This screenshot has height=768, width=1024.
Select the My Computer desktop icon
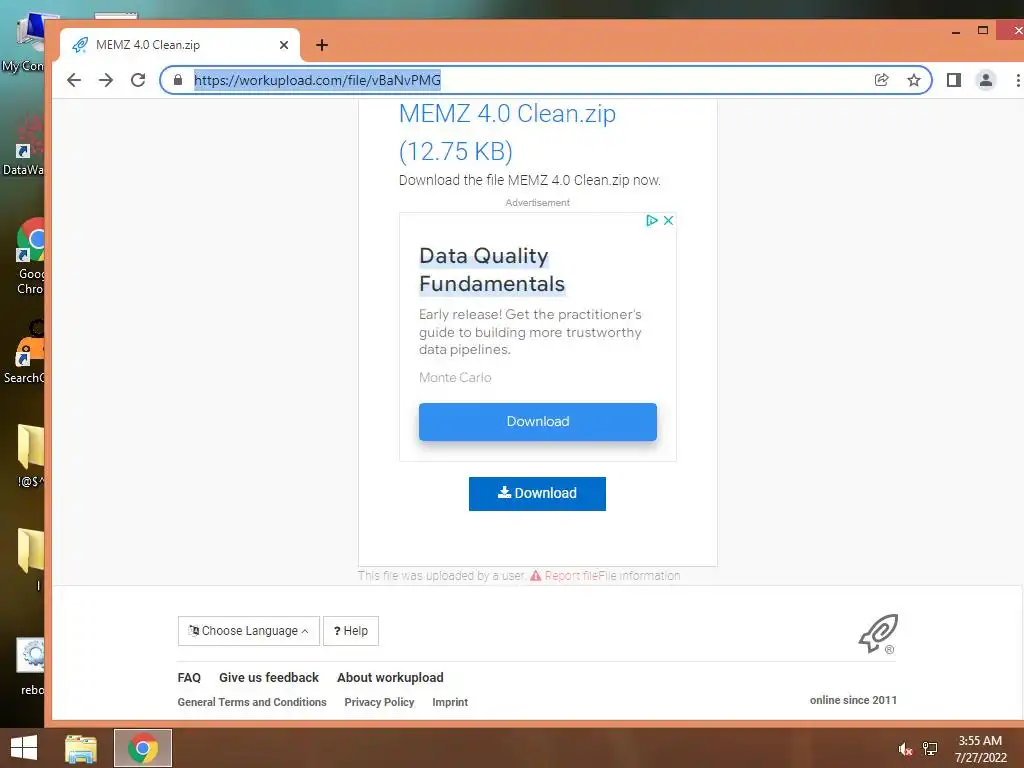[x=24, y=43]
